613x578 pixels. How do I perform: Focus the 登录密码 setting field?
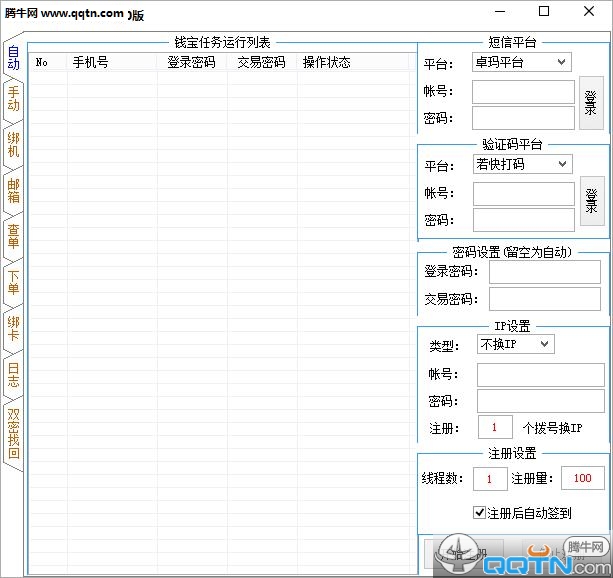pyautogui.click(x=545, y=272)
